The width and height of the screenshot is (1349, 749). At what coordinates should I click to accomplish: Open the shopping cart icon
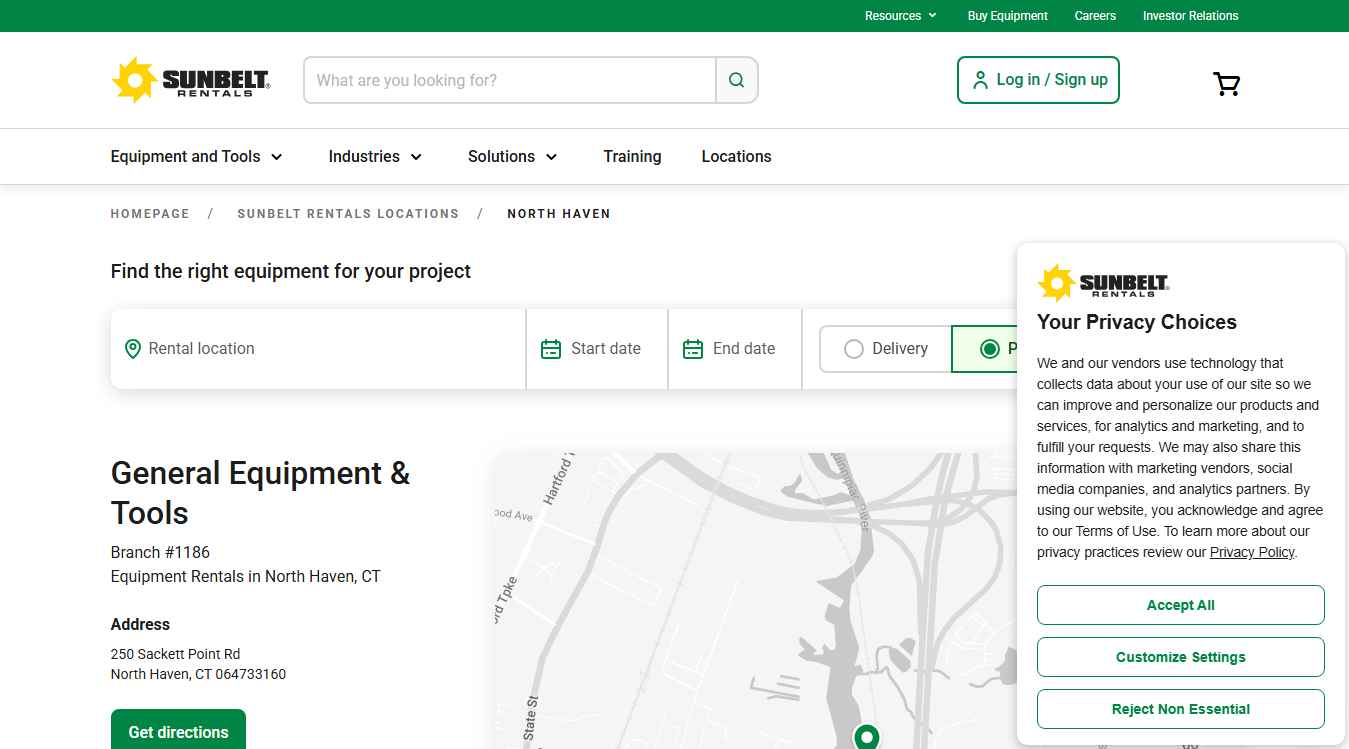point(1226,84)
